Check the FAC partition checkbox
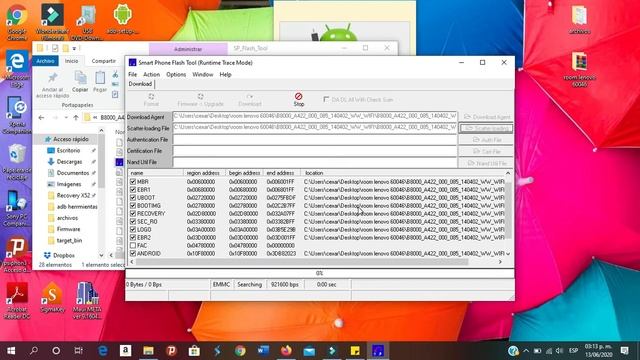 (133, 245)
